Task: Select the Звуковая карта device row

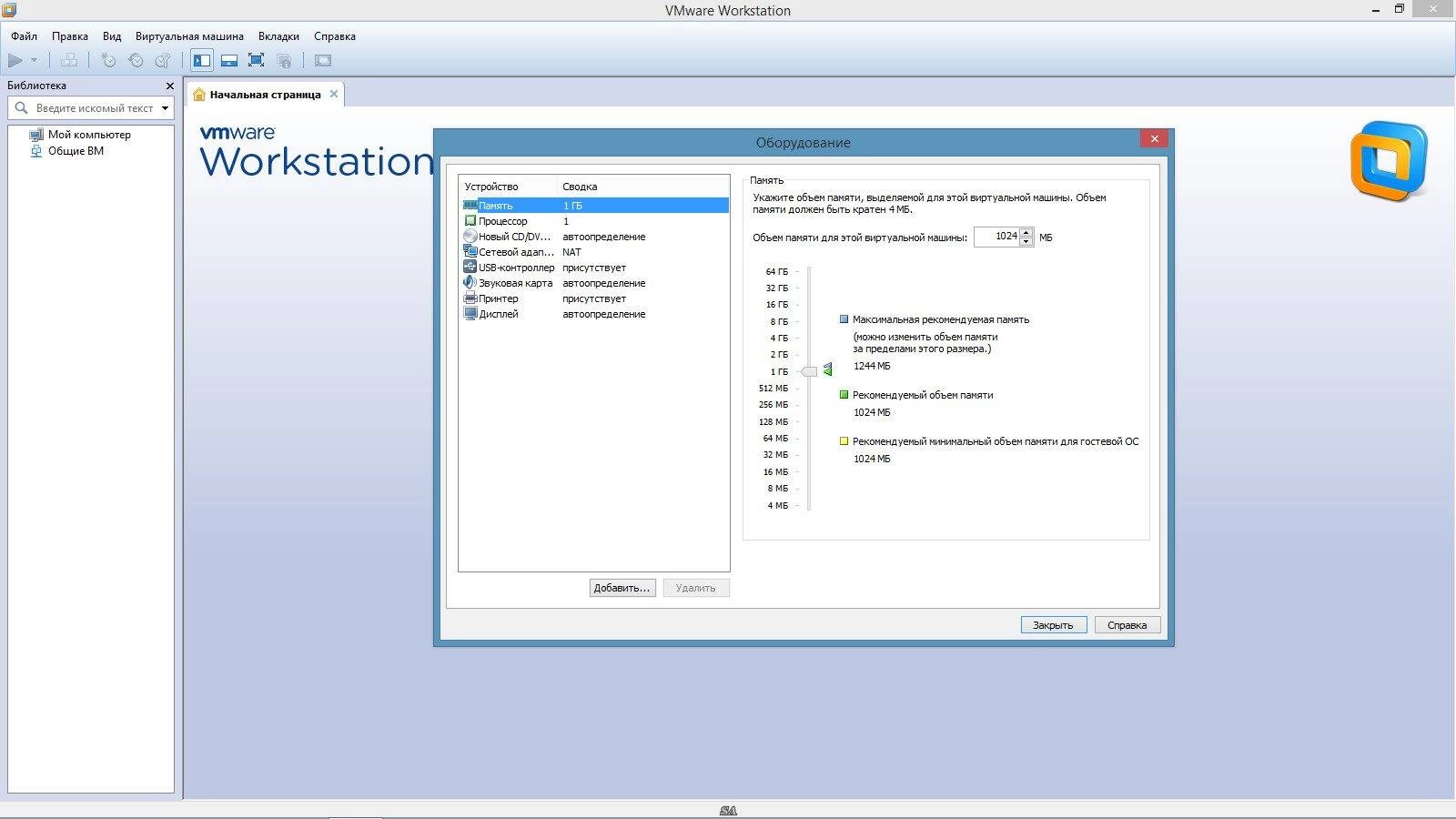Action: [595, 283]
